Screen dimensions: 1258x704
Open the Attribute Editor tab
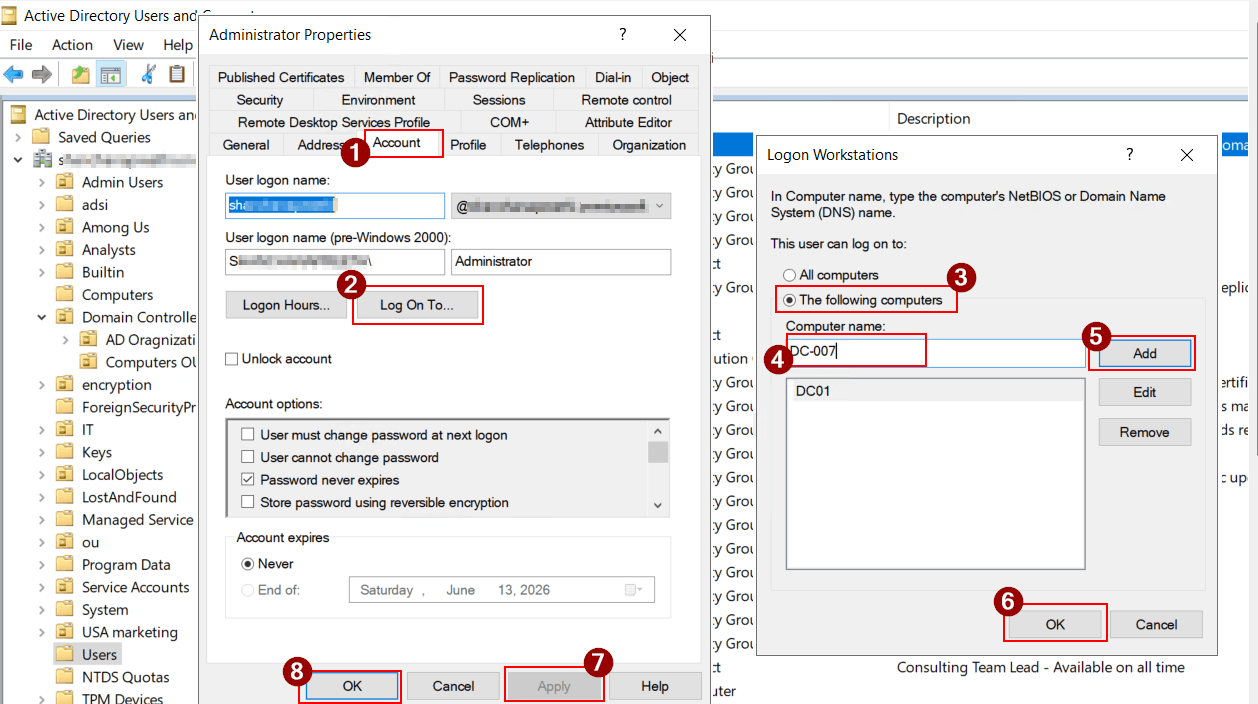pos(628,122)
